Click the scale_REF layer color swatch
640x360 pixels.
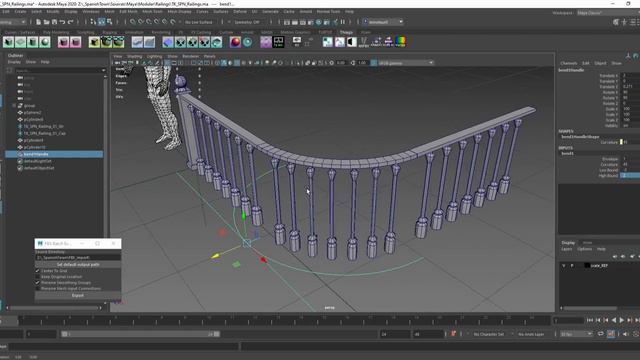(x=587, y=266)
